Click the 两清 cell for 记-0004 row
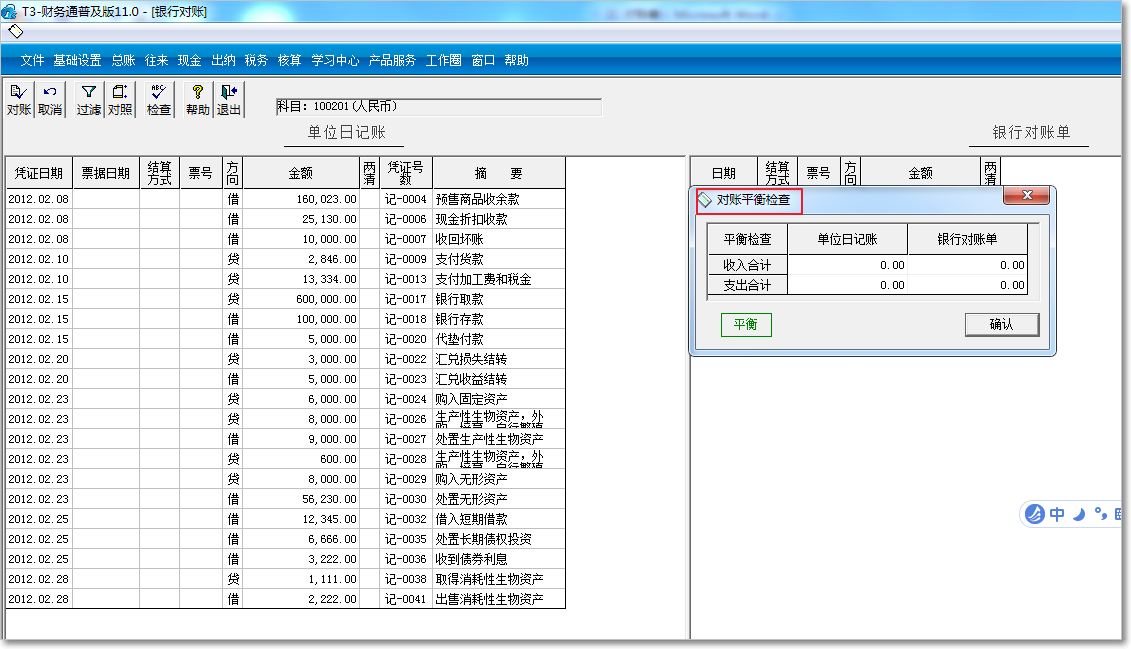1131x649 pixels. 370,199
